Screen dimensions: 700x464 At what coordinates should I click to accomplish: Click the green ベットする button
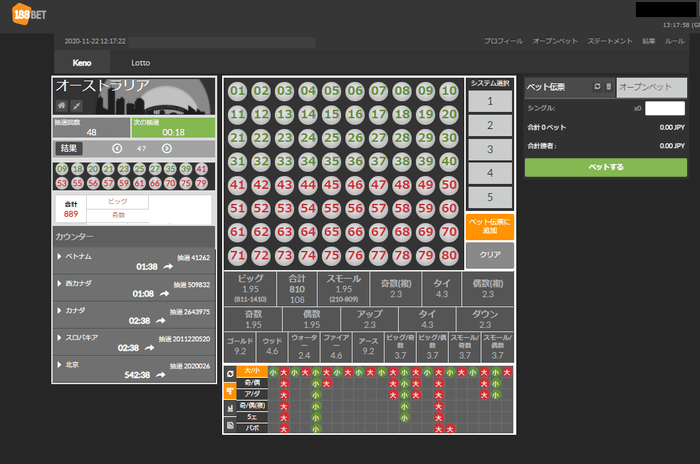(x=606, y=167)
